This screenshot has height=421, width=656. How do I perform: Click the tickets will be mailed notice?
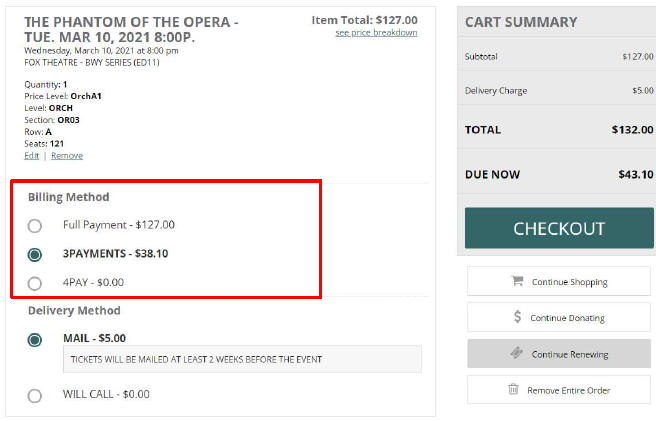click(194, 359)
